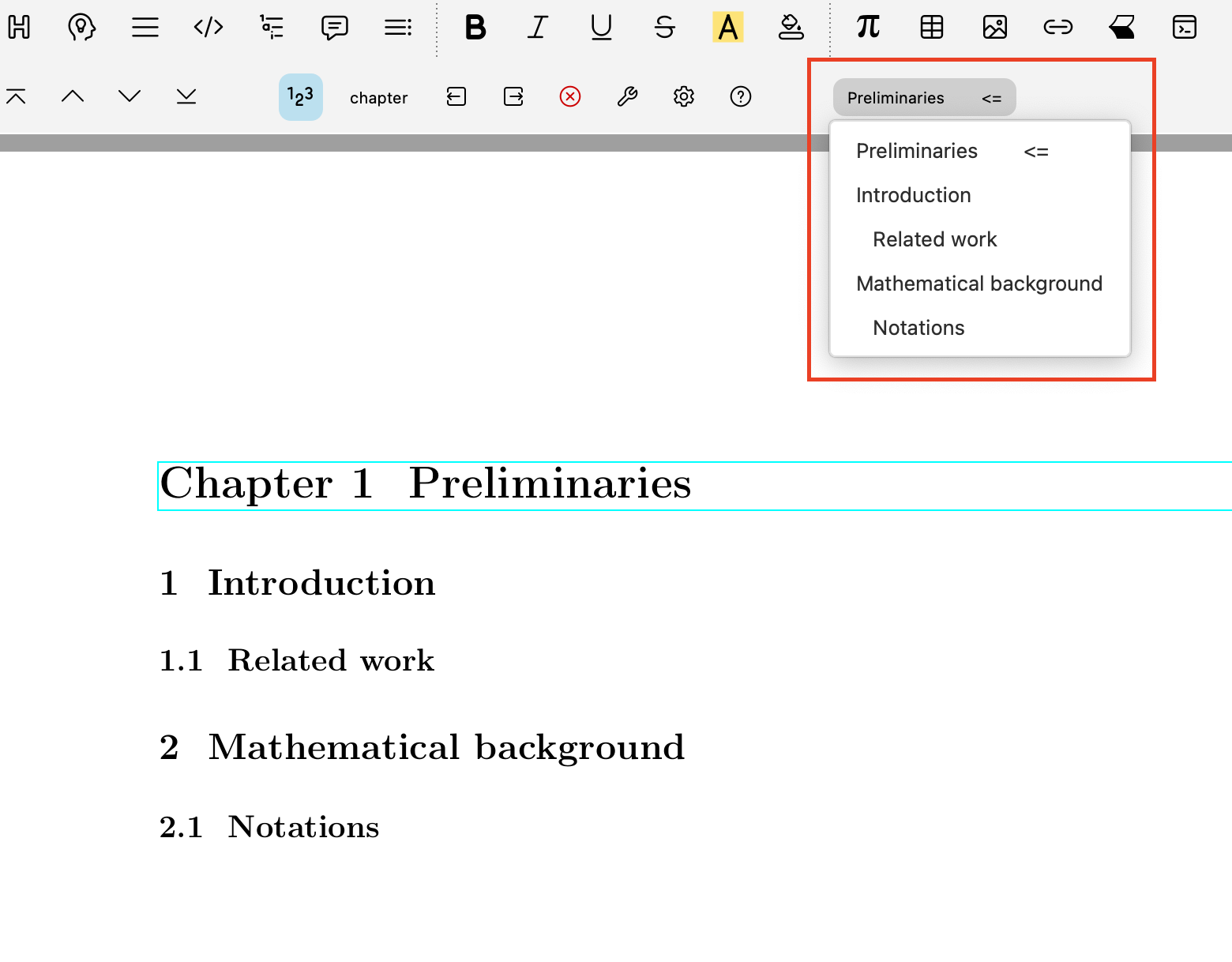This screenshot has height=962, width=1232.
Task: Toggle underline formatting
Action: pyautogui.click(x=601, y=28)
